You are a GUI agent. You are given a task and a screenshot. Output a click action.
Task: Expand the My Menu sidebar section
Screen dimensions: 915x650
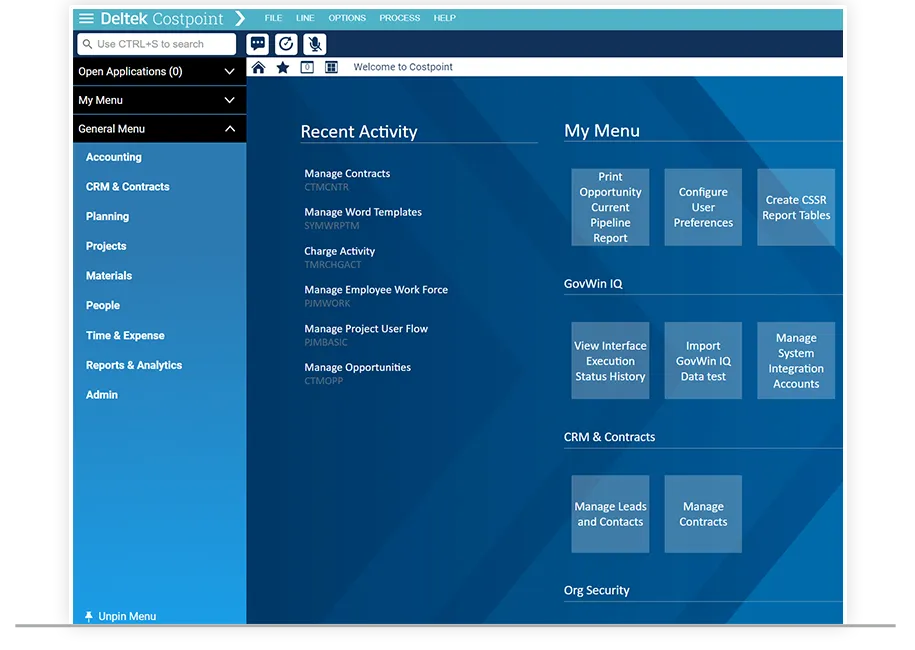click(159, 100)
